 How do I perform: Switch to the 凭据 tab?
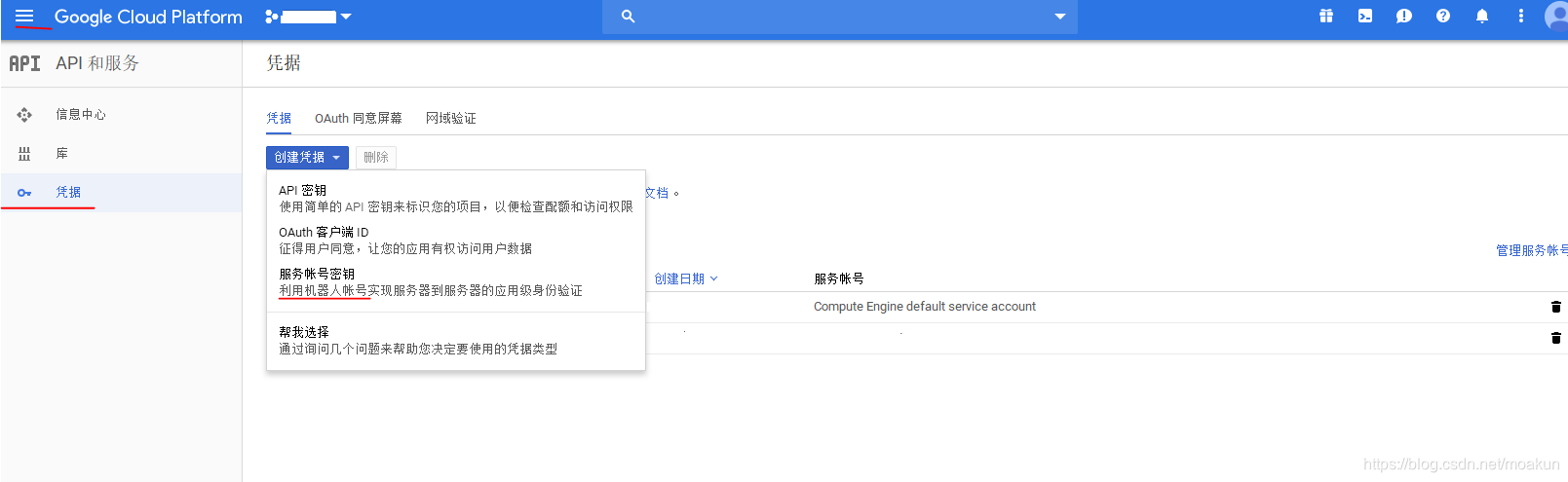coord(279,118)
